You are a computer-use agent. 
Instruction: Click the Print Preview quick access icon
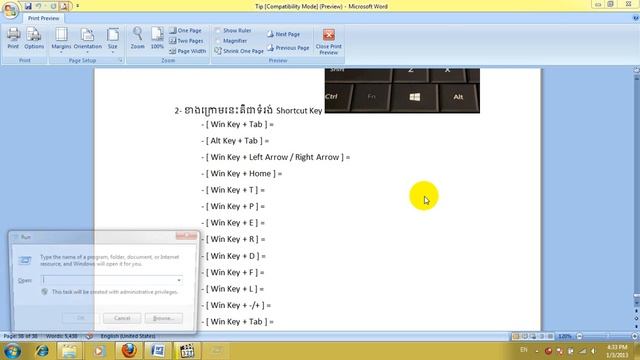click(64, 6)
